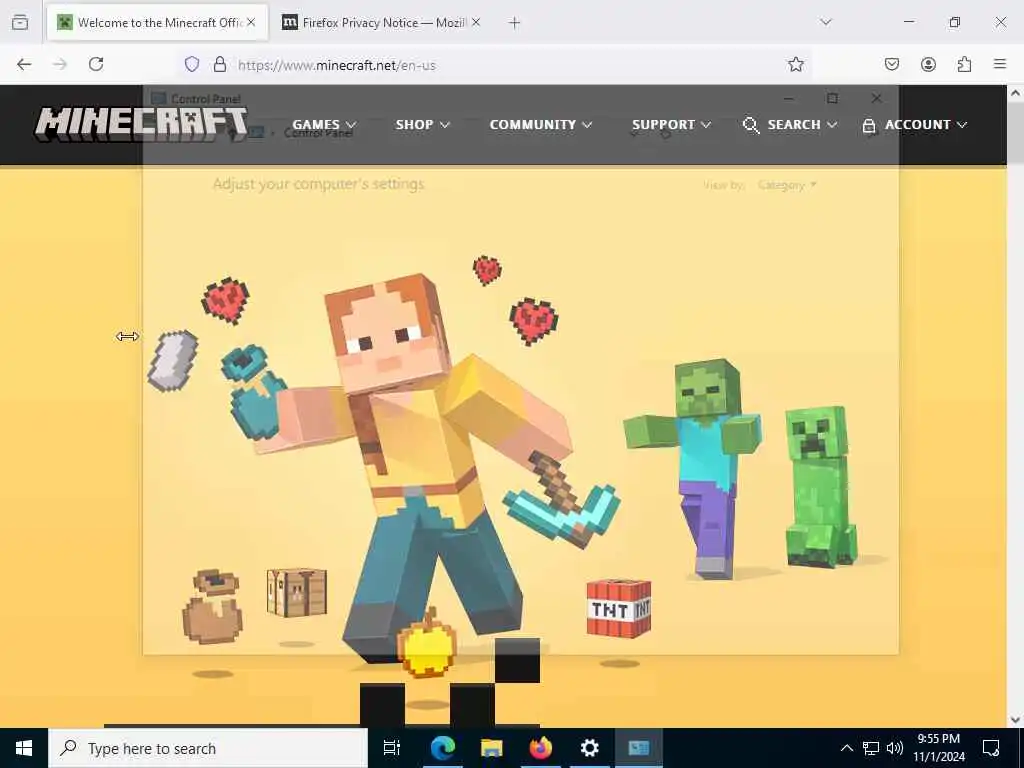Open Task View on taskbar
This screenshot has height=768, width=1024.
(x=391, y=748)
